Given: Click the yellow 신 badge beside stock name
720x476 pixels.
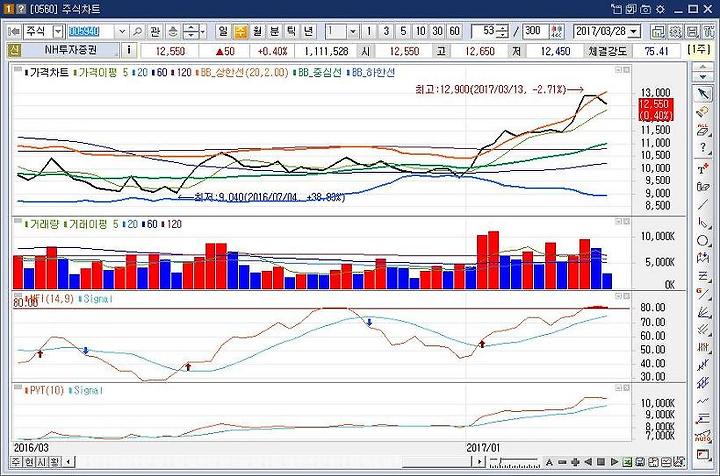Looking at the screenshot, I should click(x=14, y=50).
